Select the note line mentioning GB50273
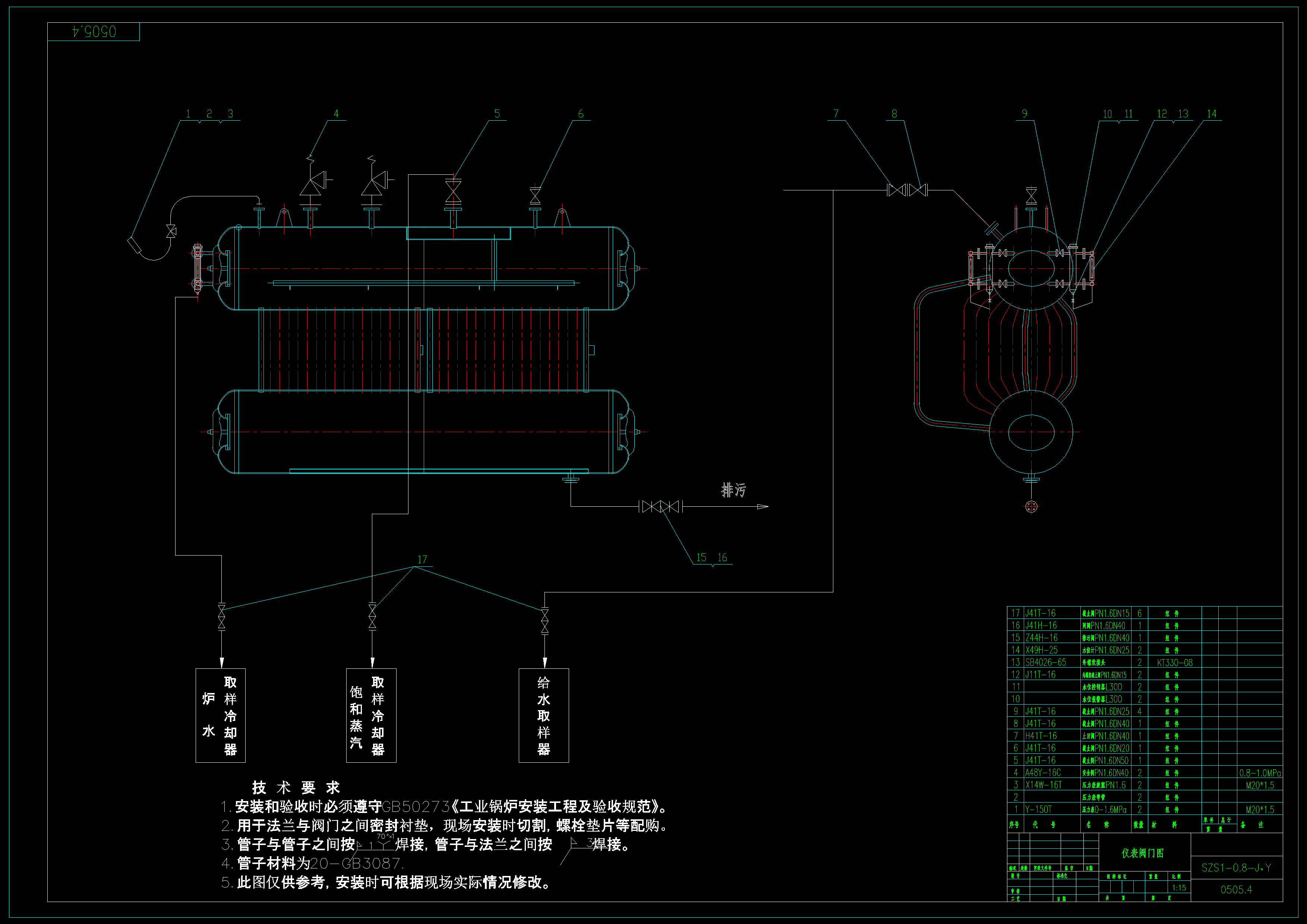The height and width of the screenshot is (924, 1307). pyautogui.click(x=444, y=807)
